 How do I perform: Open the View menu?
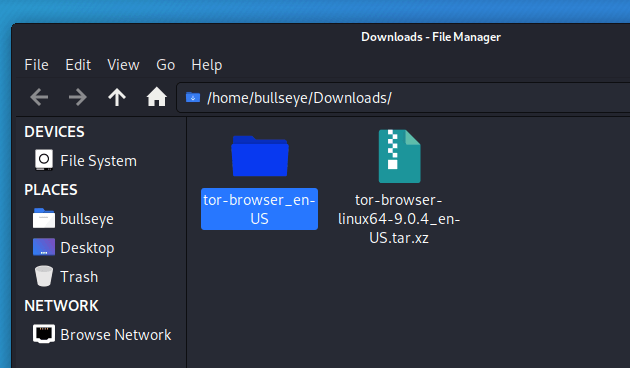click(123, 65)
